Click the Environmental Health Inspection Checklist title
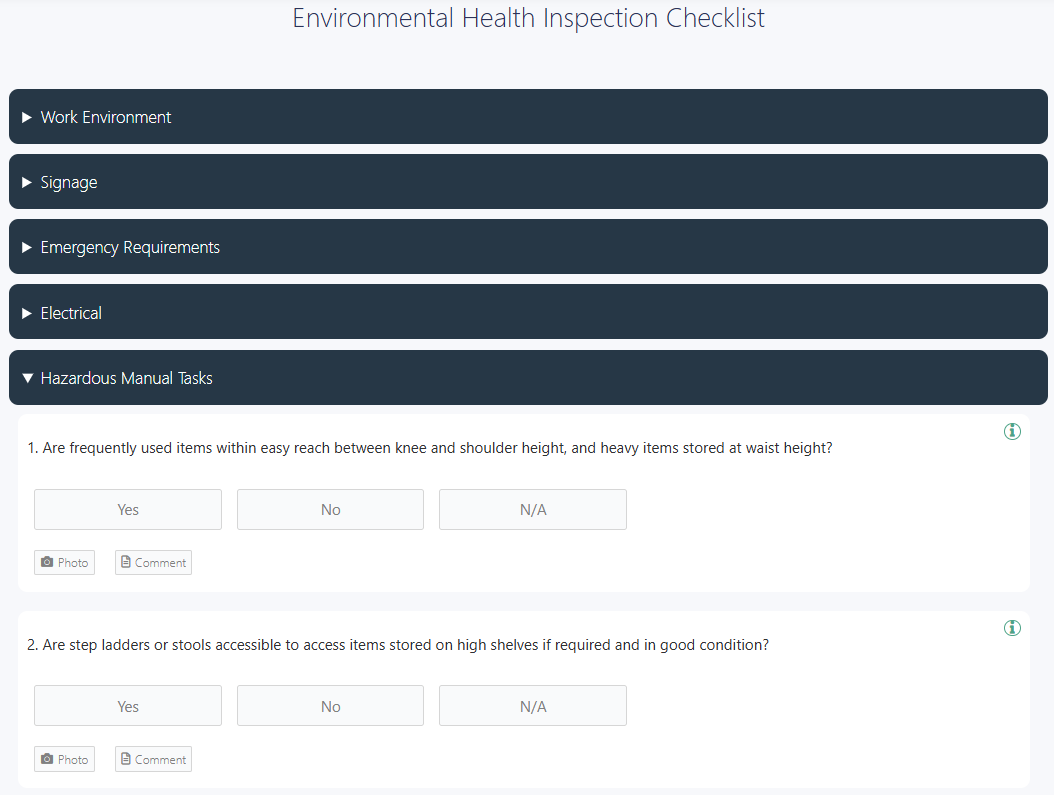The width and height of the screenshot is (1054, 795). tap(528, 18)
